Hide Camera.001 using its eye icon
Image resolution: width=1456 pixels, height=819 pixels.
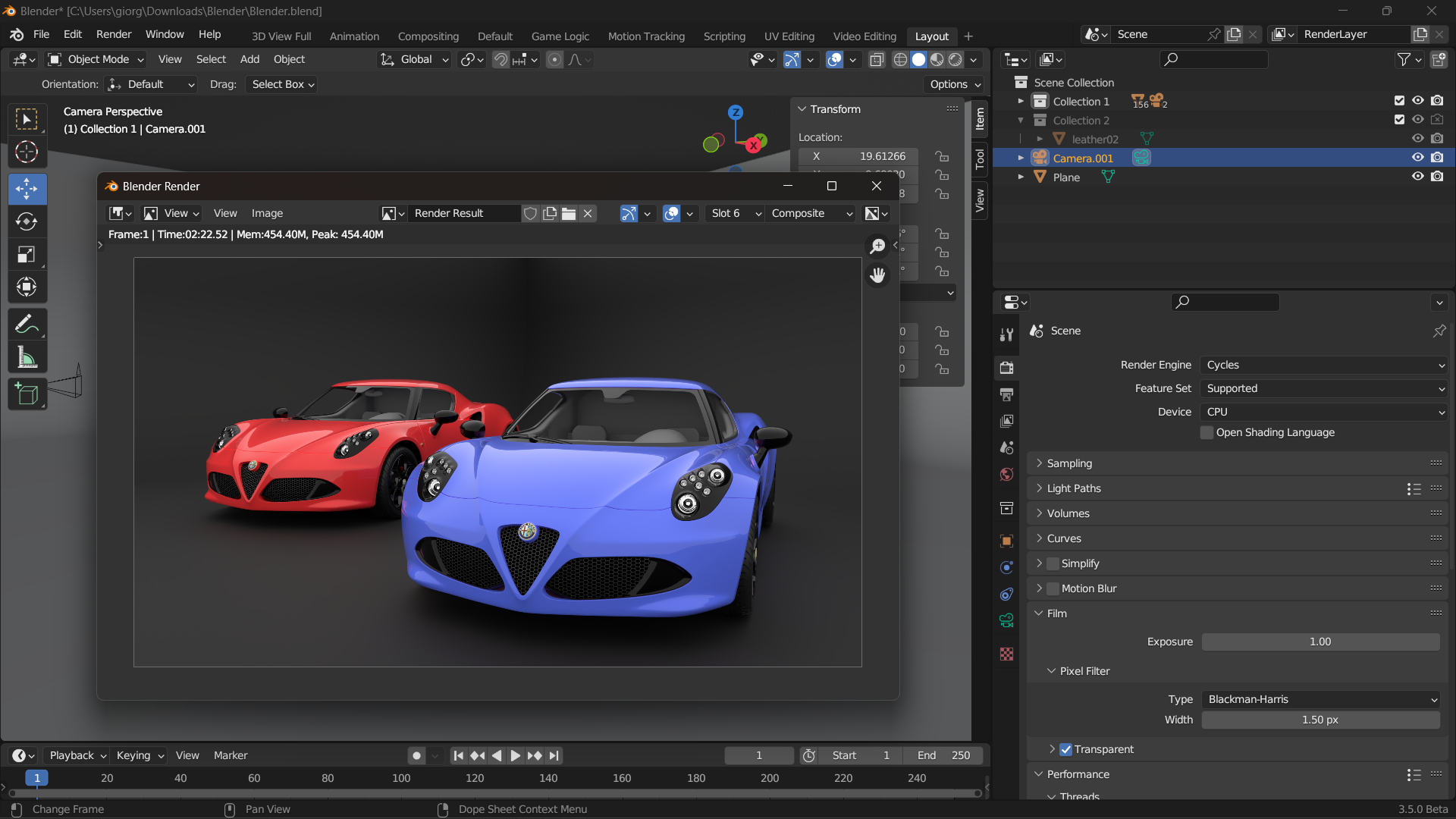coord(1417,158)
